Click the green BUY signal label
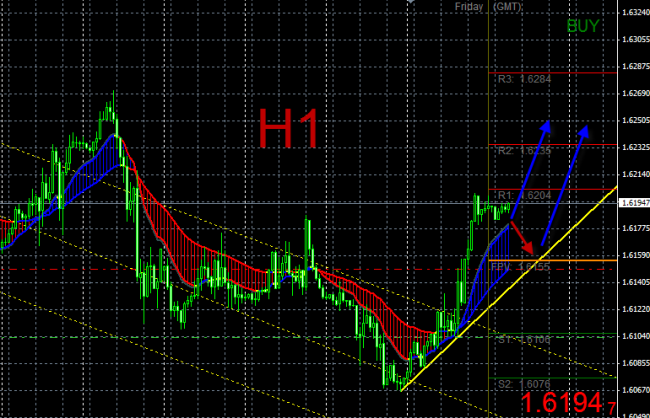 click(x=582, y=26)
